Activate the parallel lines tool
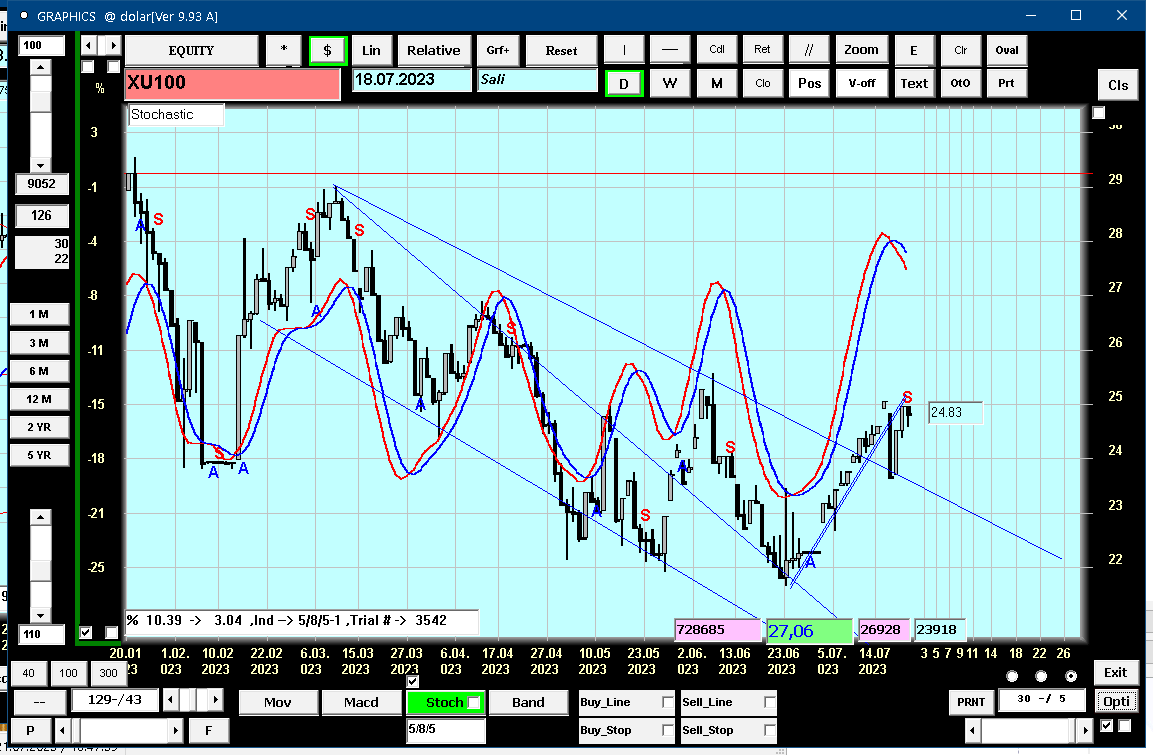The image size is (1153, 755). (x=808, y=51)
